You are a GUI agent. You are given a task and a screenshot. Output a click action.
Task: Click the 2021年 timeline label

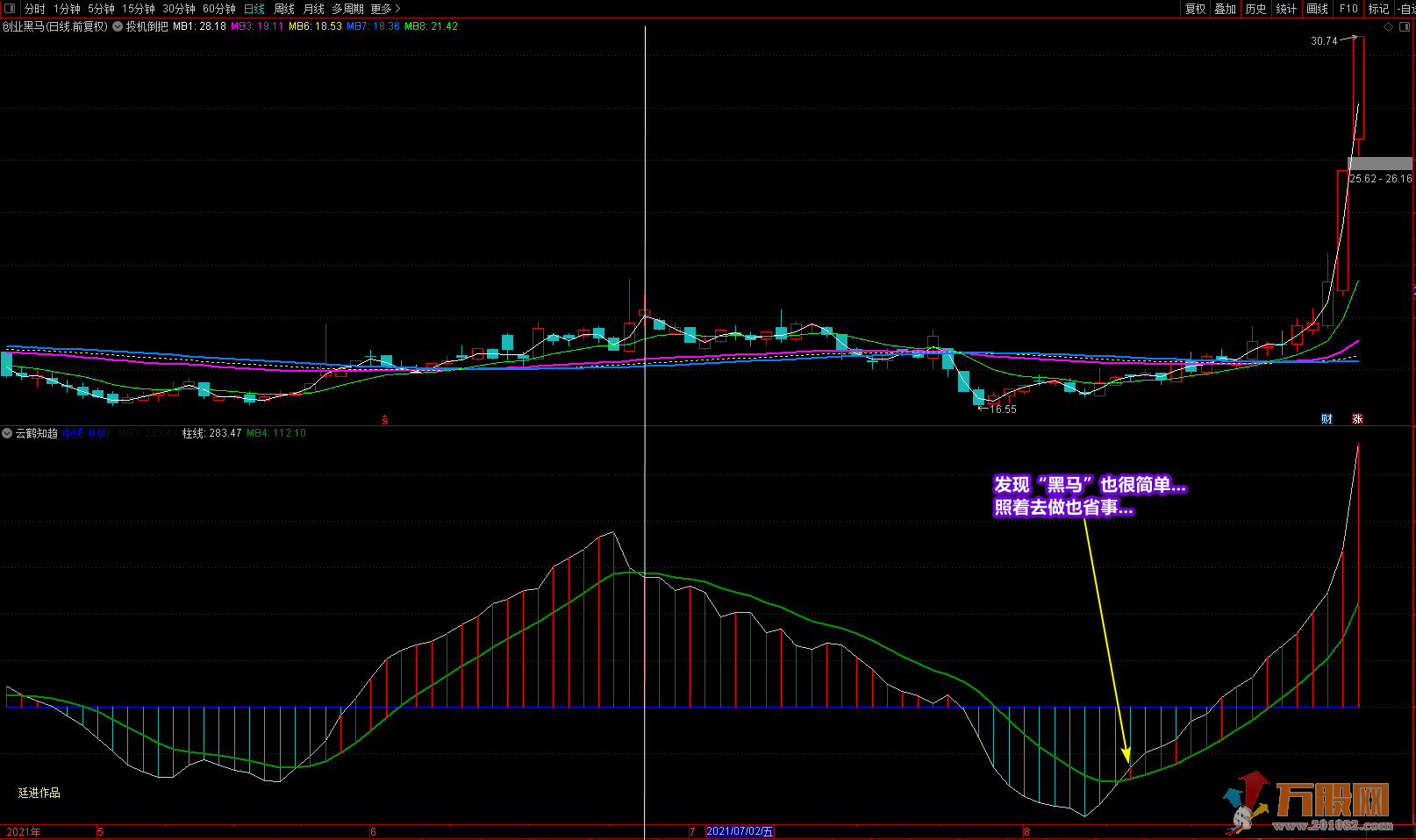click(x=24, y=832)
